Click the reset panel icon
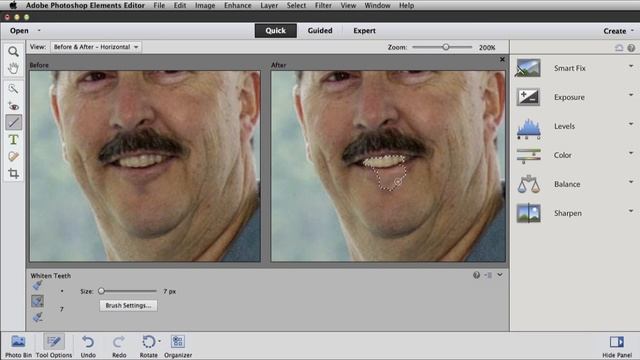The image size is (640, 360). [619, 48]
